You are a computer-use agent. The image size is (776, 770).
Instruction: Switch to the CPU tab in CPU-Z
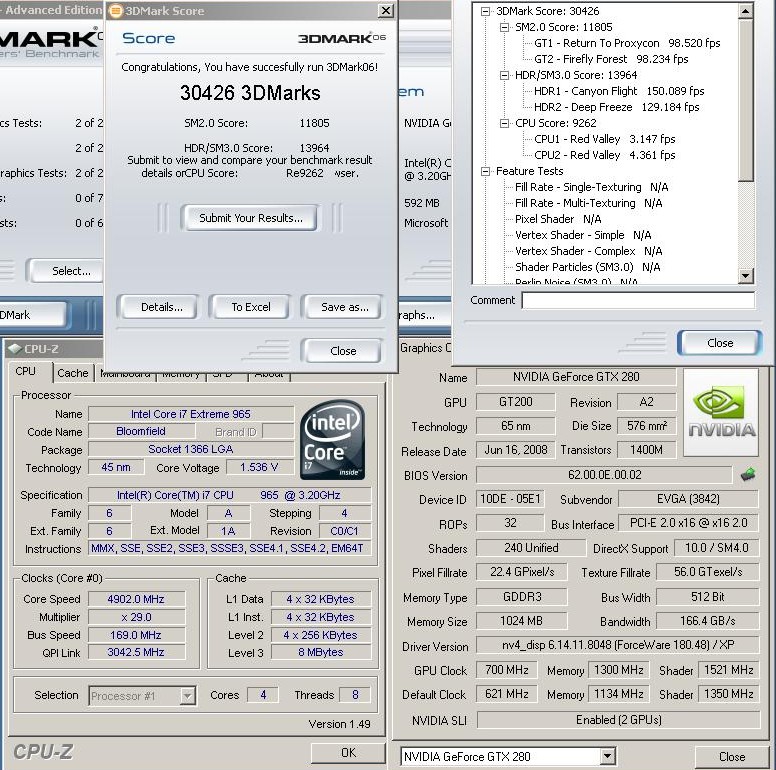tap(26, 372)
